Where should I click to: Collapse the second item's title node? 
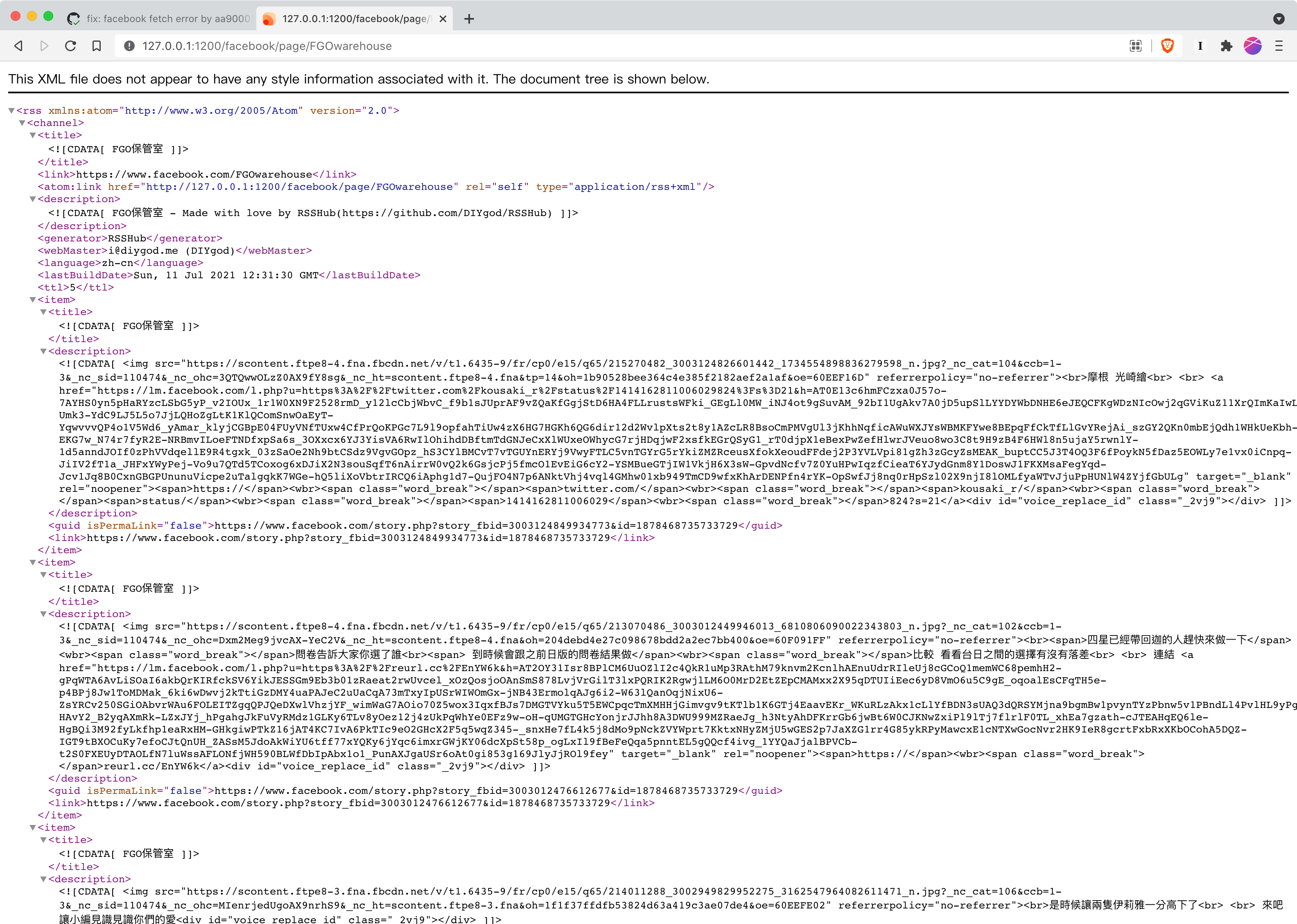point(43,575)
